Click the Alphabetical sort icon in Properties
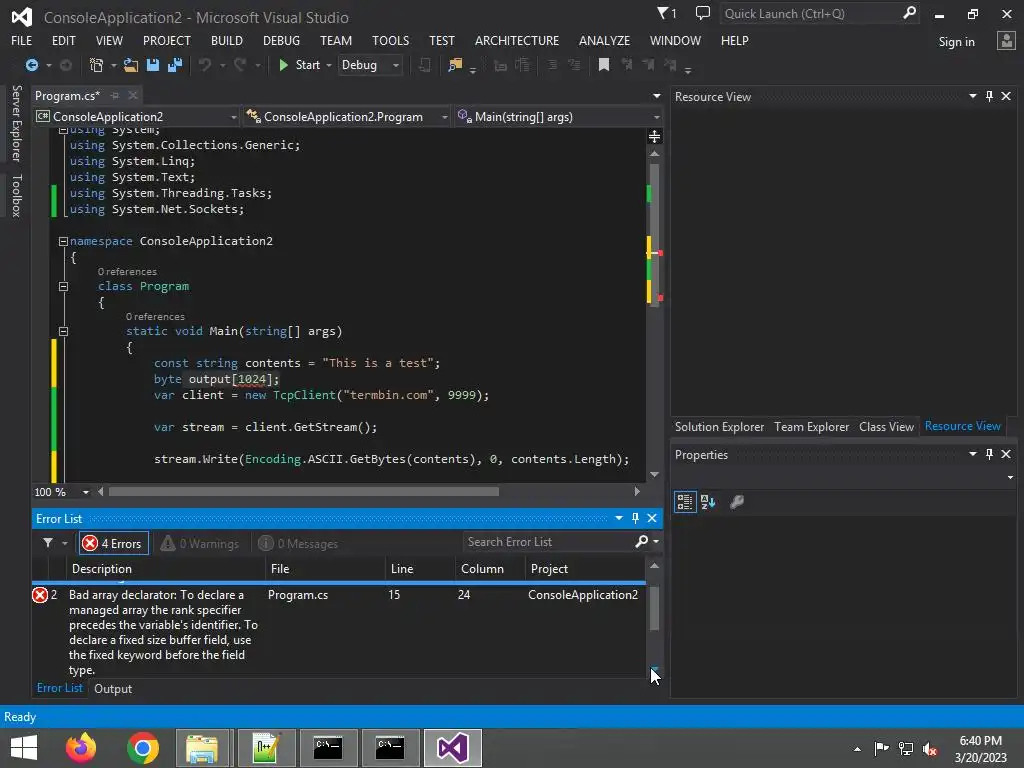 pos(708,502)
